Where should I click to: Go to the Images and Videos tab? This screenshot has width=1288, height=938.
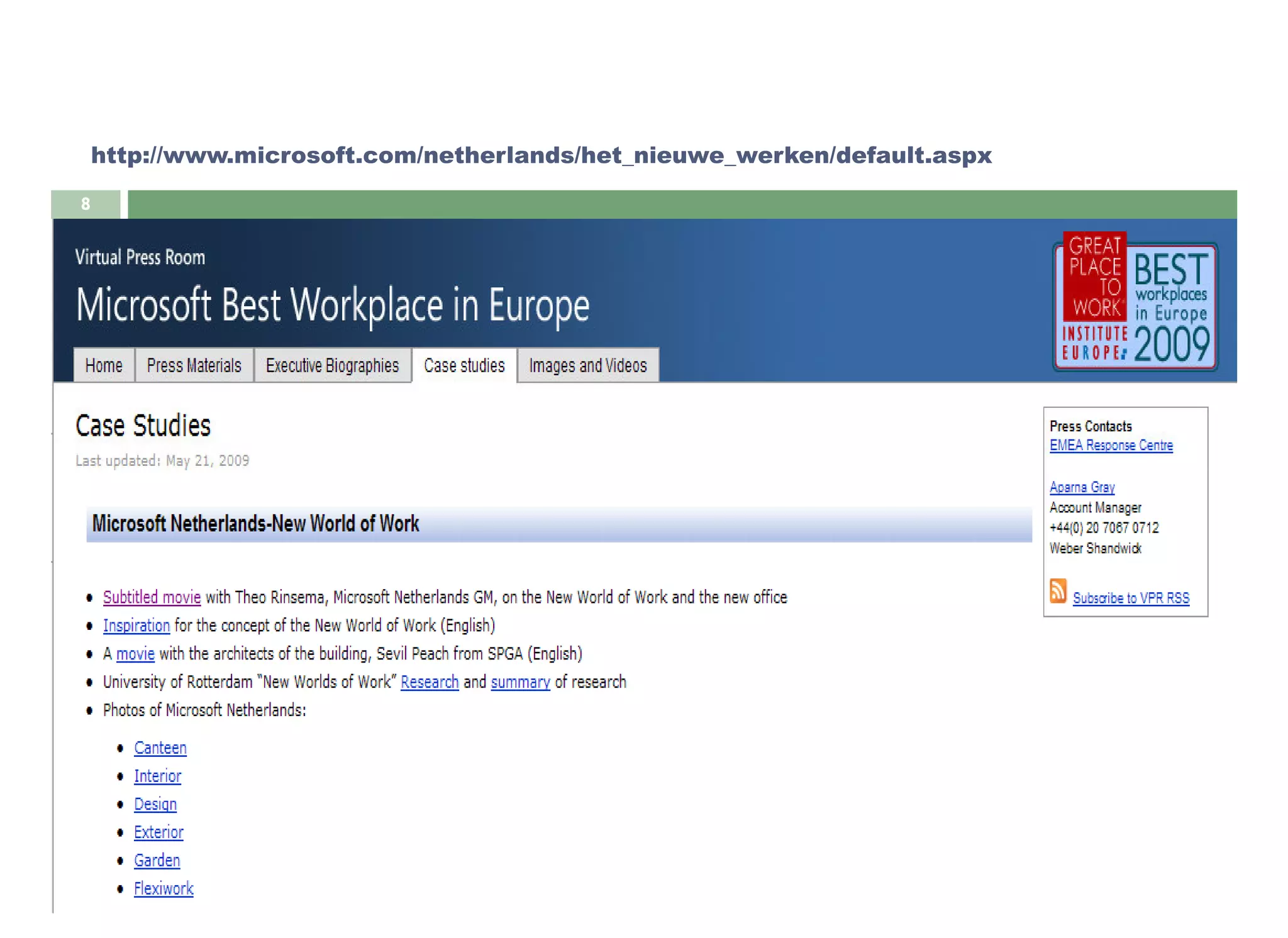(588, 365)
